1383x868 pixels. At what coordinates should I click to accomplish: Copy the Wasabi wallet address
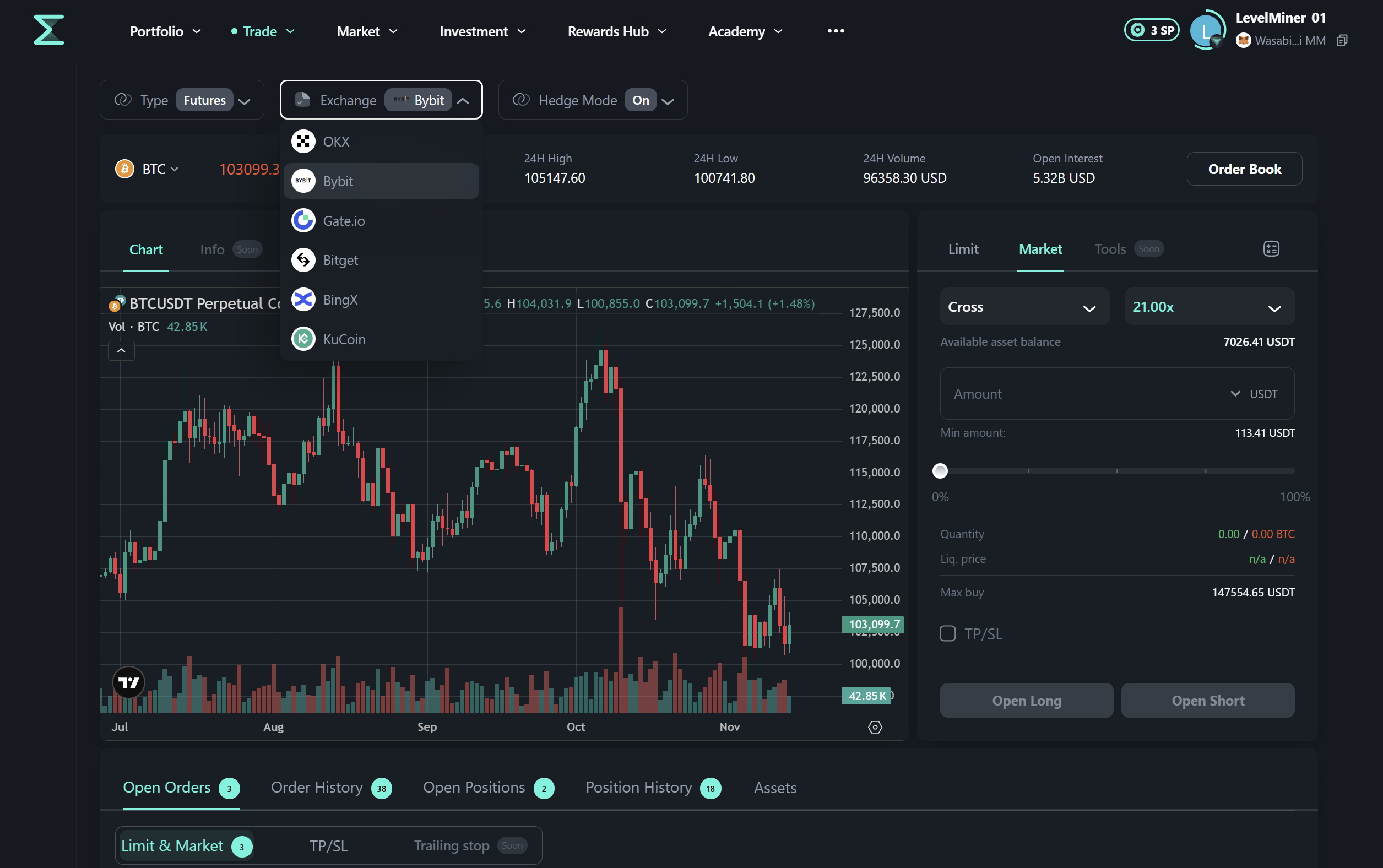click(1342, 41)
